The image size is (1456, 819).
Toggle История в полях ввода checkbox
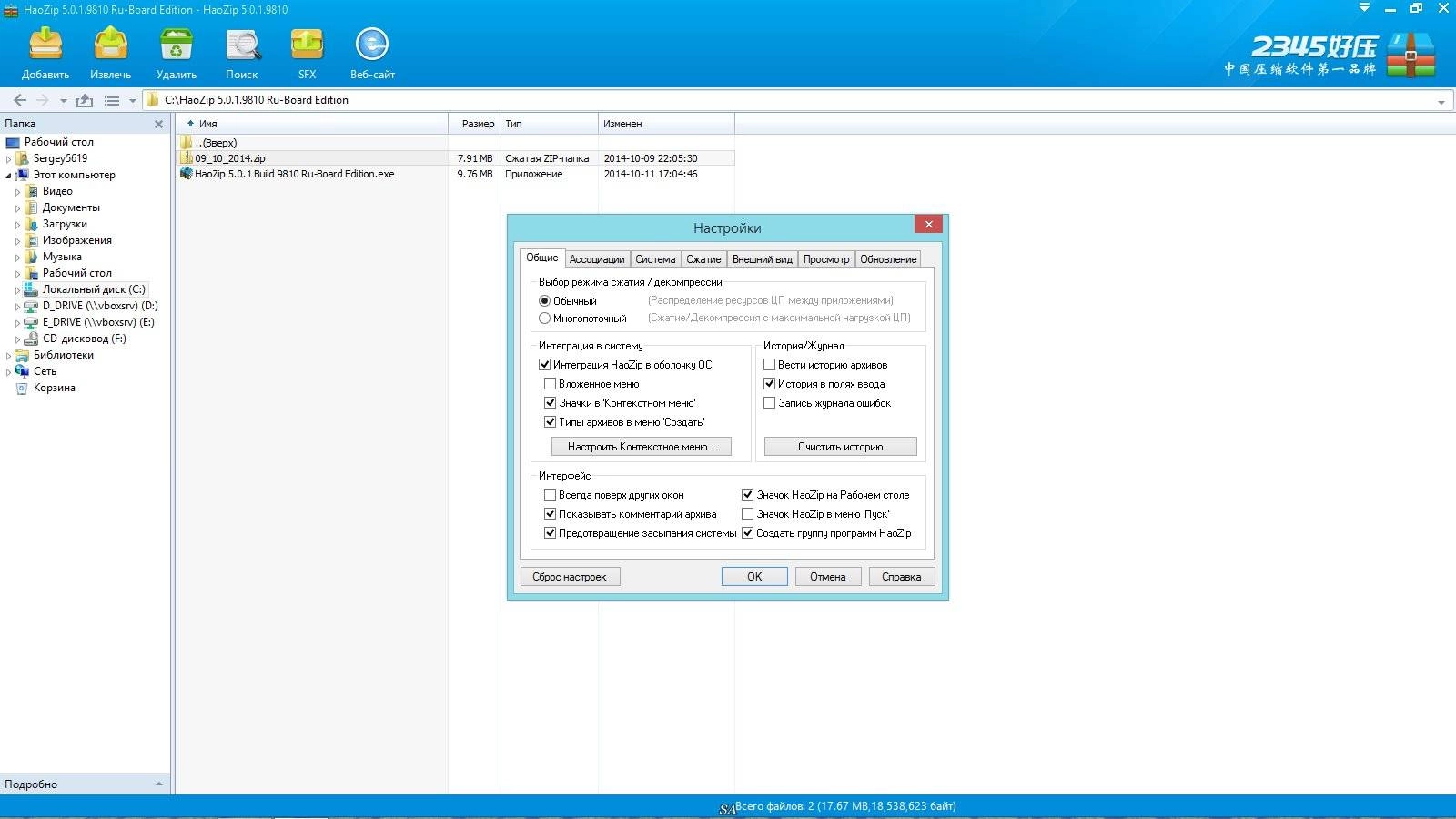tap(769, 384)
